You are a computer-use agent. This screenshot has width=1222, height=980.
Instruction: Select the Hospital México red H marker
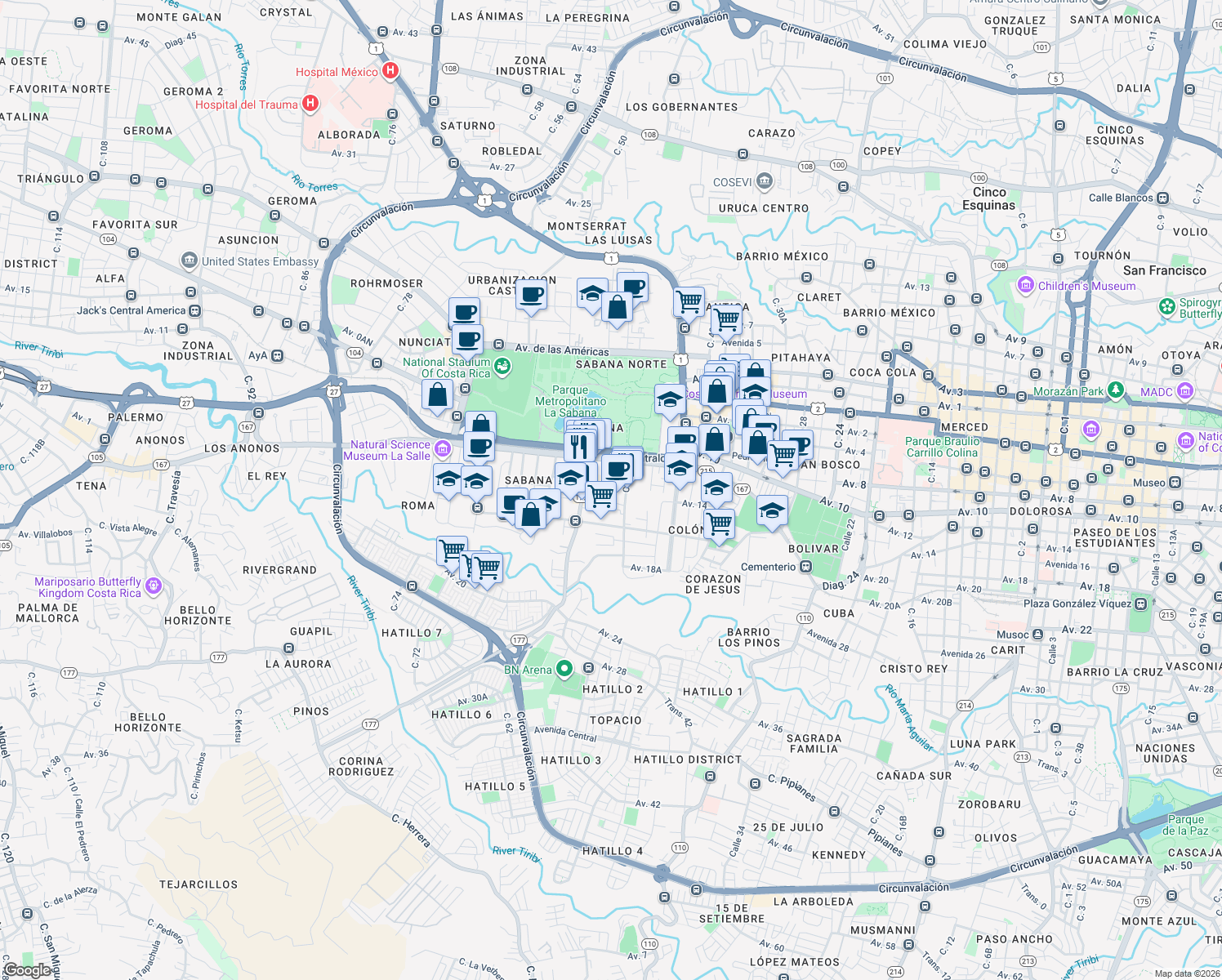[x=390, y=71]
